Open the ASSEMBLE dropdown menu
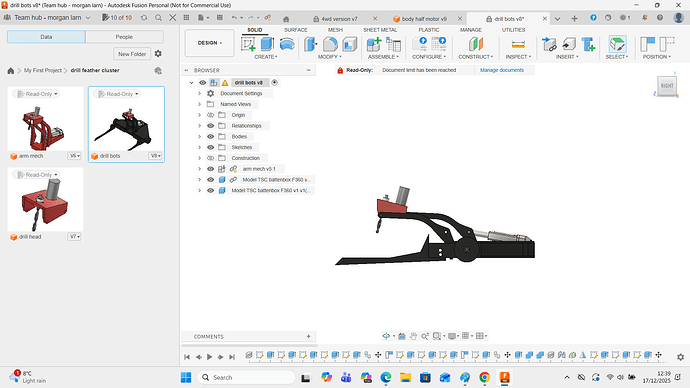Image resolution: width=690 pixels, height=388 pixels. click(383, 57)
